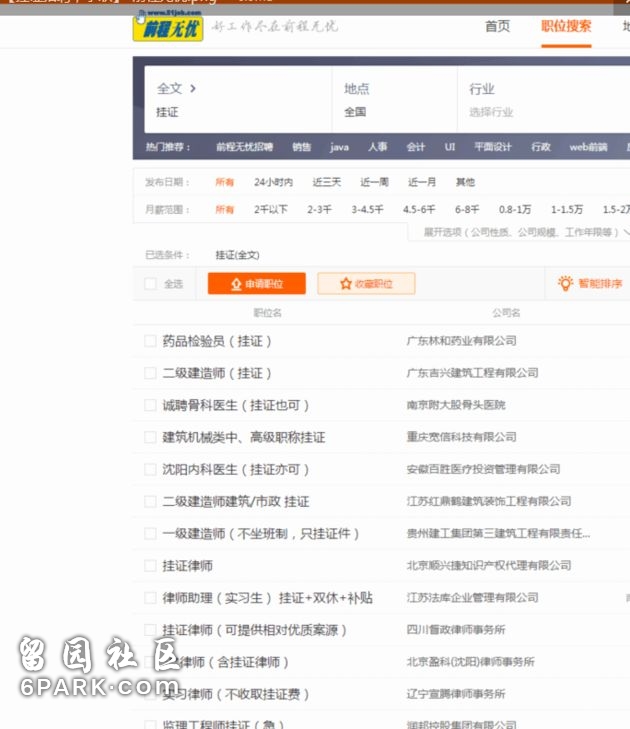Image resolution: width=630 pixels, height=729 pixels.
Task: Open company 重庆宽信科技有限公司
Action: [462, 437]
